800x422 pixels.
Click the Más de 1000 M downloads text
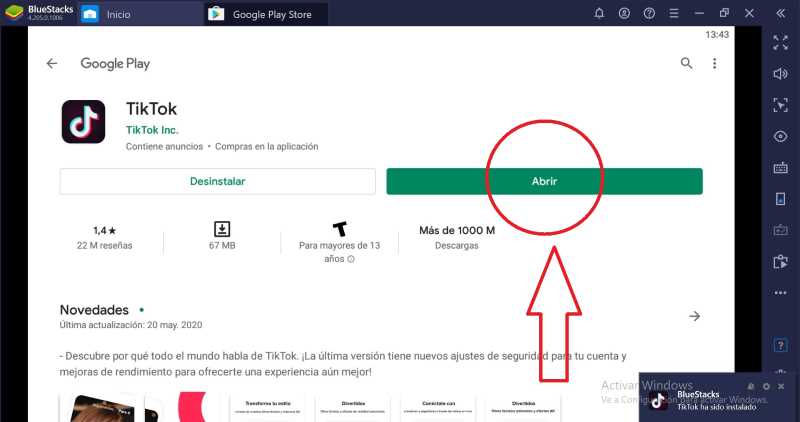click(x=457, y=231)
